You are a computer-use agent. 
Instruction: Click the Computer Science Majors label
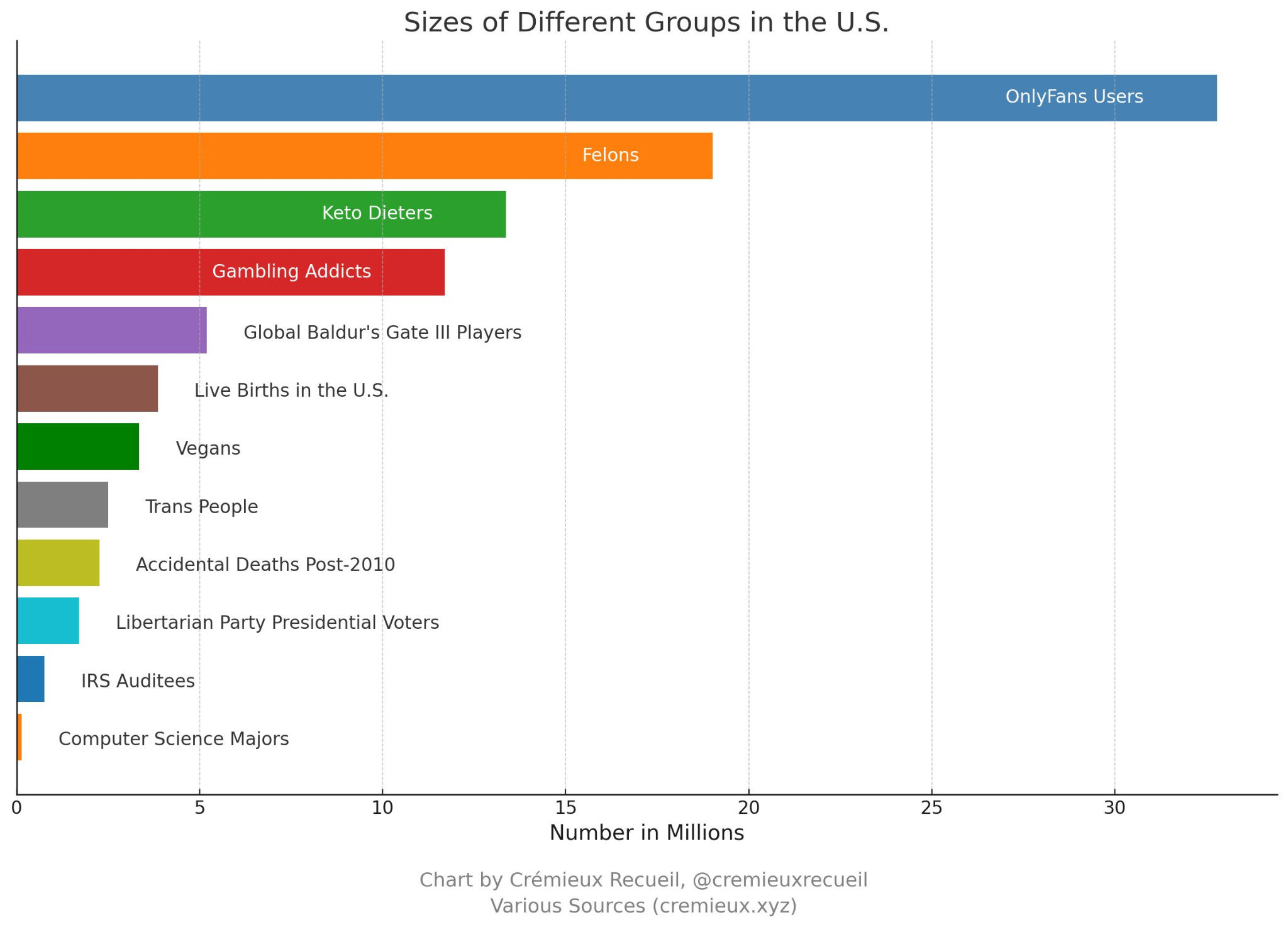[174, 739]
